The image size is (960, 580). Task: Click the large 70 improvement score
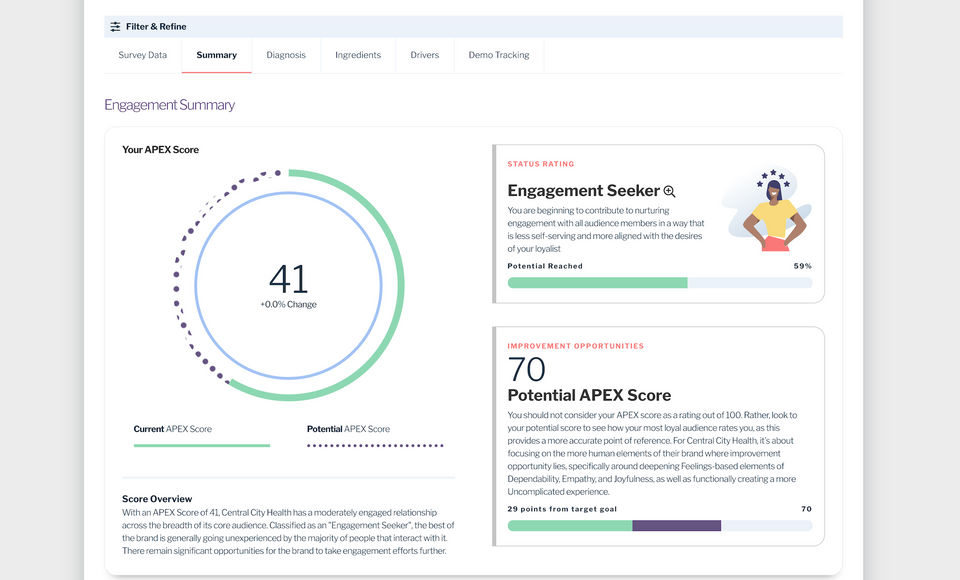click(527, 370)
